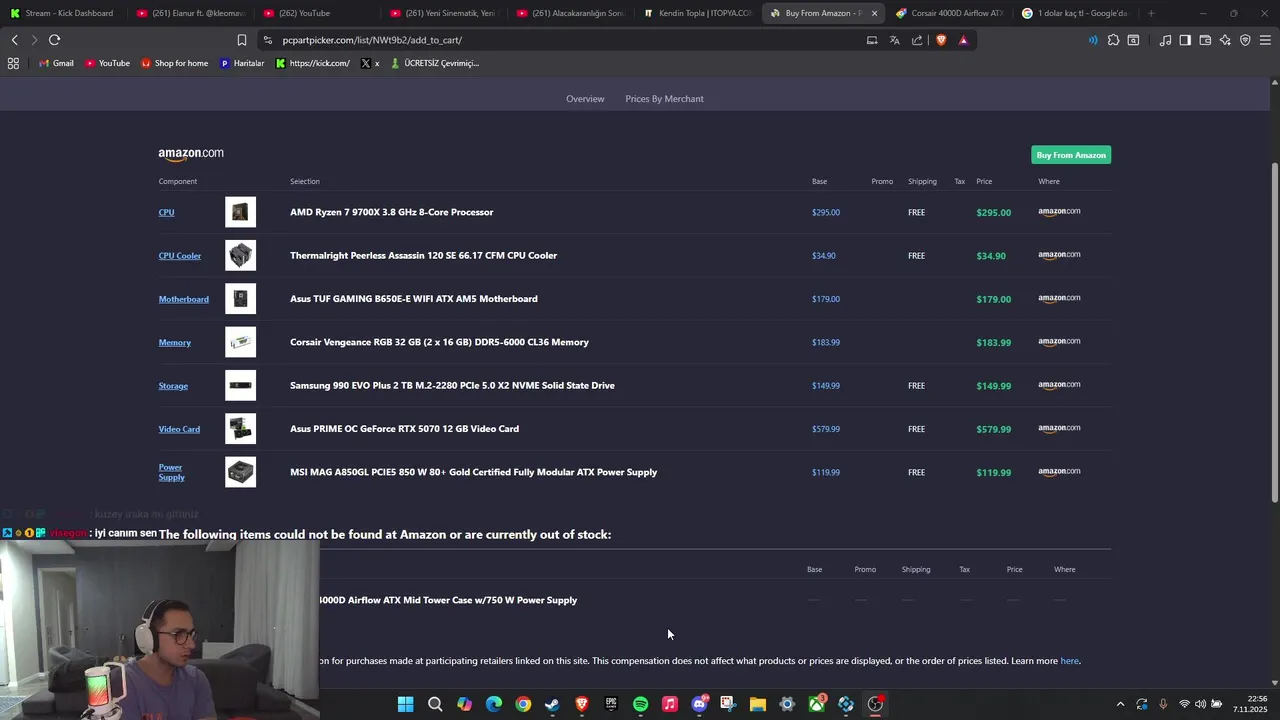The width and height of the screenshot is (1280, 720).
Task: Bookmark this page with the bookmark icon
Action: coord(242,40)
